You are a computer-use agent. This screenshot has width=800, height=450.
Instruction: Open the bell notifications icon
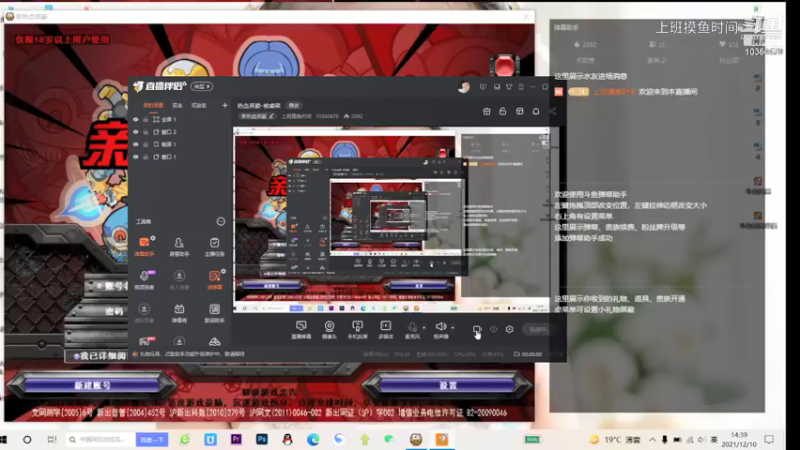[x=536, y=111]
